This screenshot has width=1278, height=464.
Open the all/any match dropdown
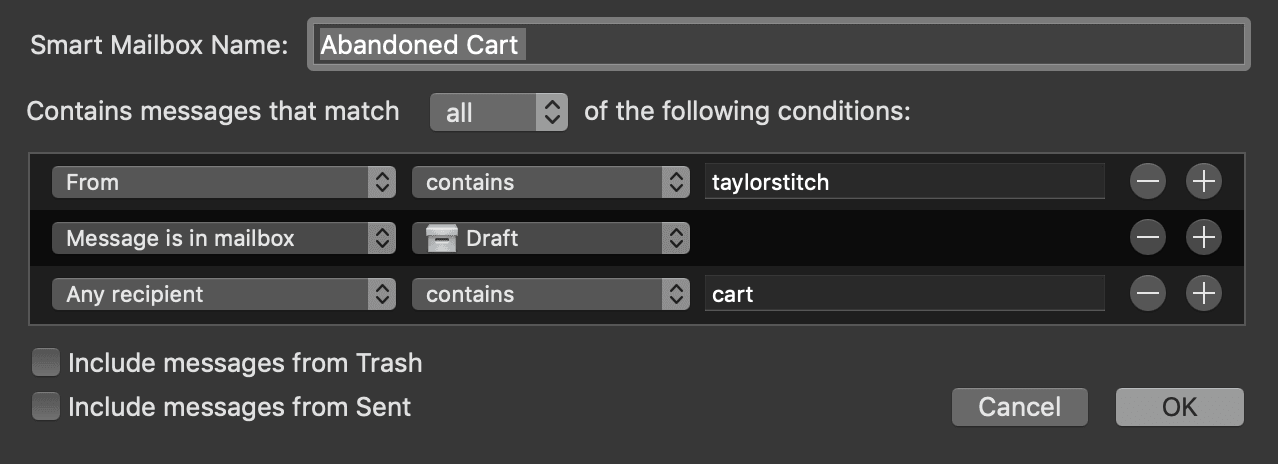coord(498,113)
